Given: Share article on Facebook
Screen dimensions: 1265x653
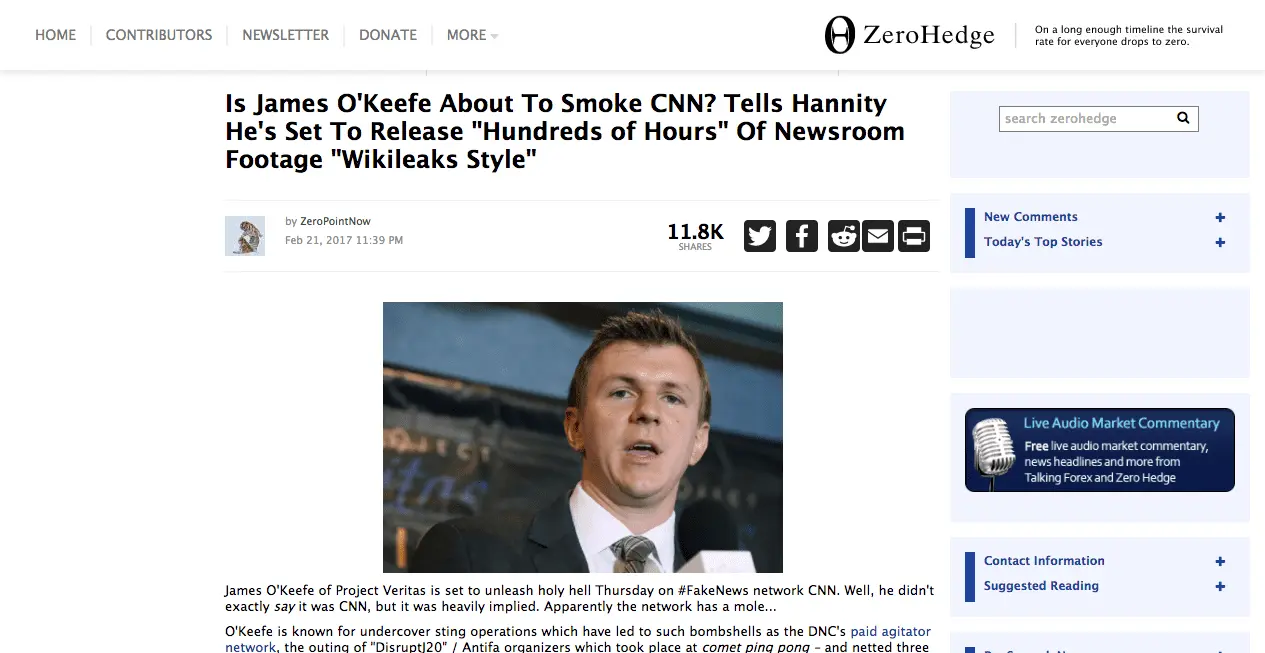Looking at the screenshot, I should click(802, 236).
